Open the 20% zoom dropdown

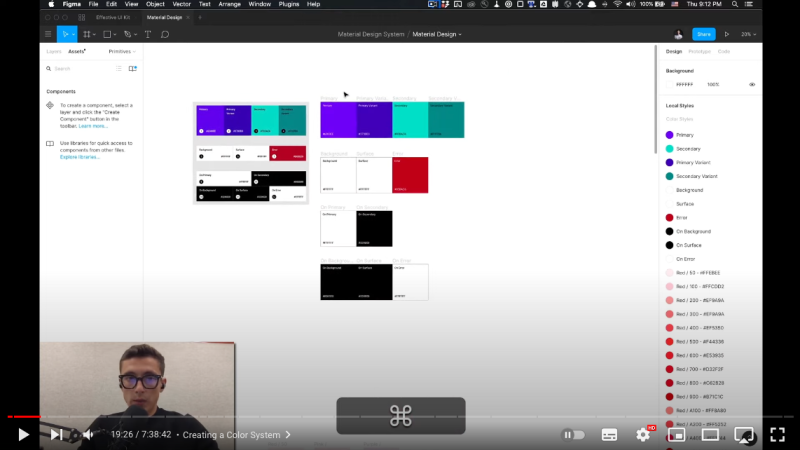pyautogui.click(x=748, y=34)
